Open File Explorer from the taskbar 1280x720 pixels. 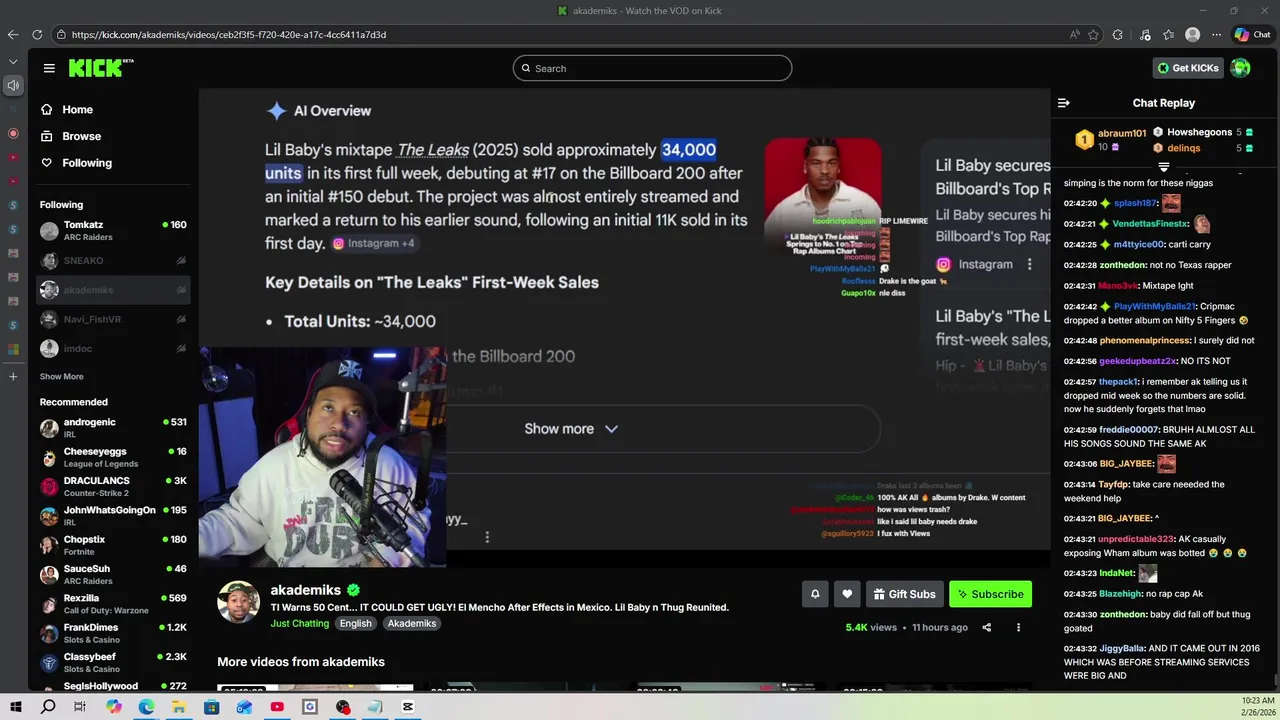point(178,707)
